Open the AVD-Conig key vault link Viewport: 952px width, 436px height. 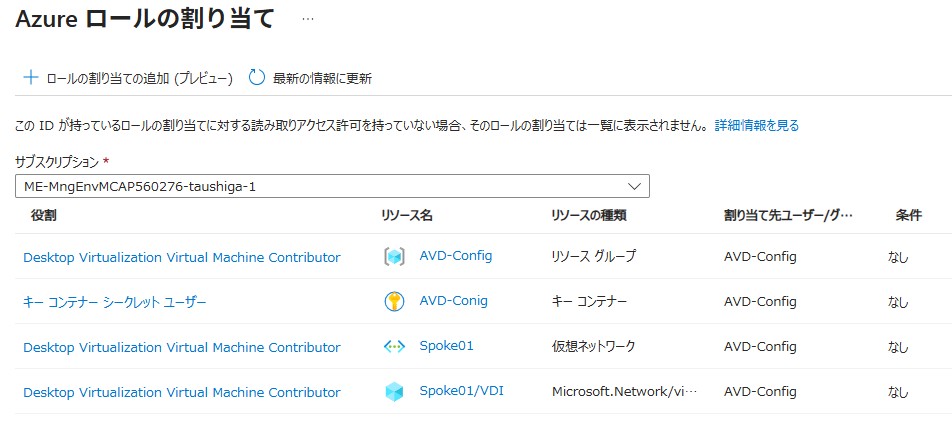[454, 301]
